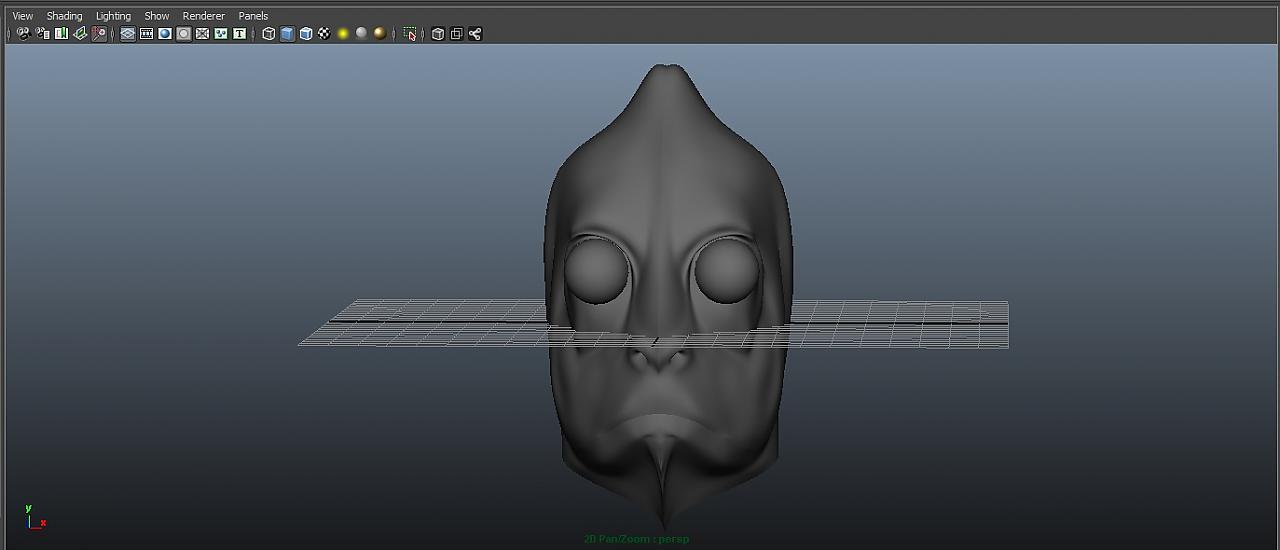The width and height of the screenshot is (1280, 550).
Task: Click the head model's left eye sphere
Action: 597,271
